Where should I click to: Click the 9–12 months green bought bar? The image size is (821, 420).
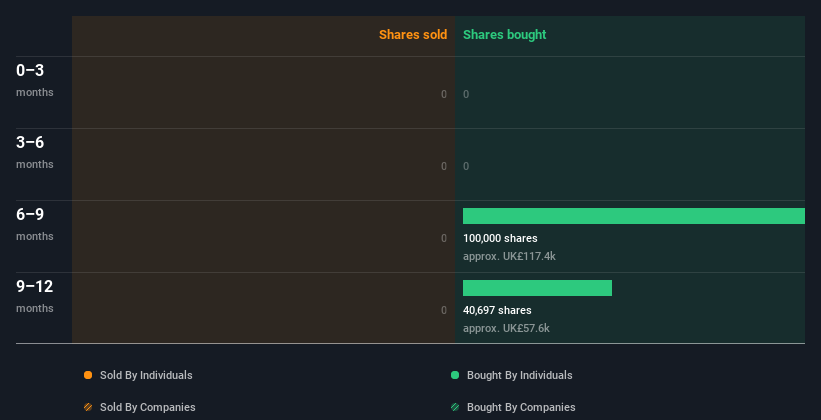pos(537,288)
